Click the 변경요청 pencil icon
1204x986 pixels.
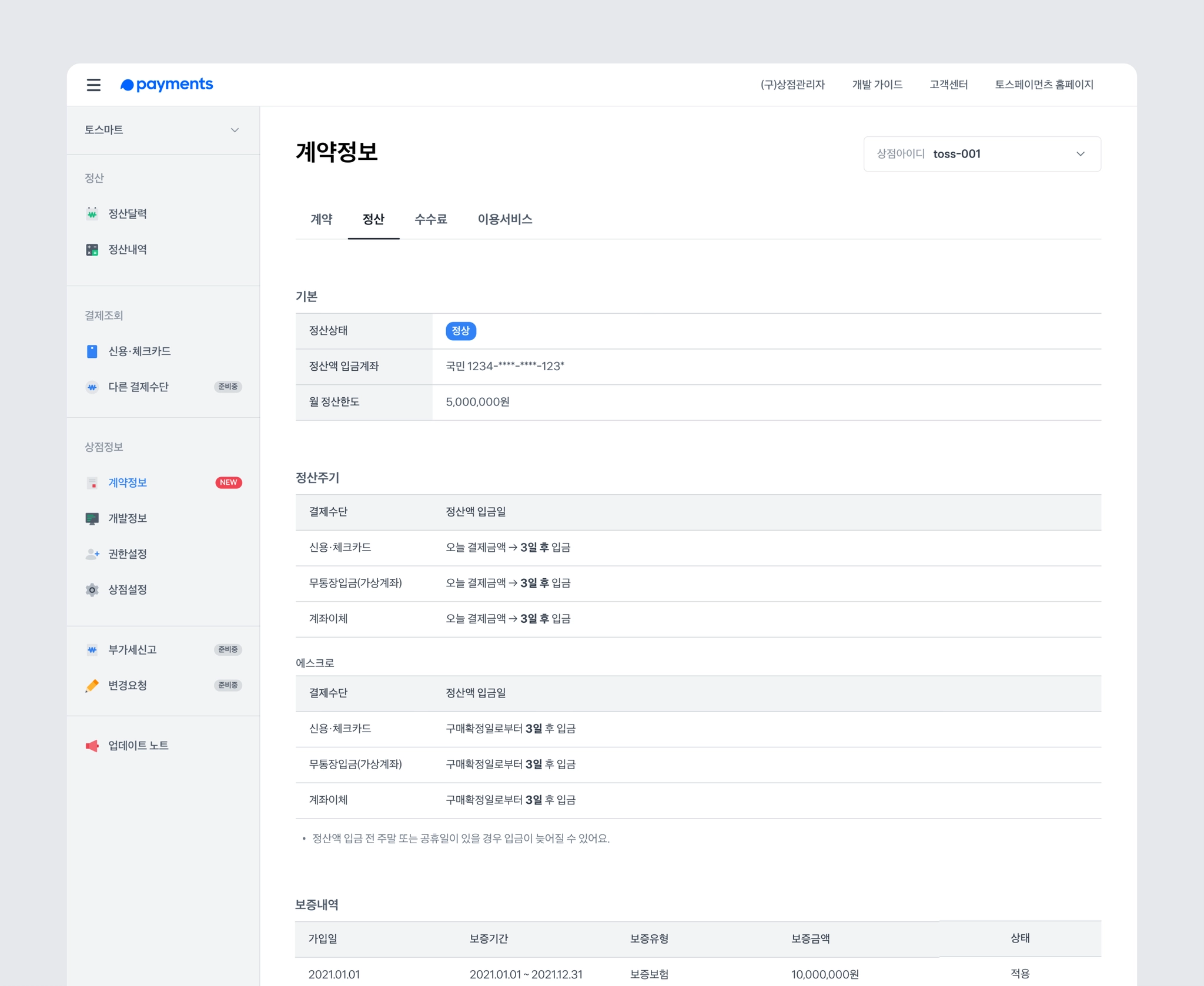[92, 686]
